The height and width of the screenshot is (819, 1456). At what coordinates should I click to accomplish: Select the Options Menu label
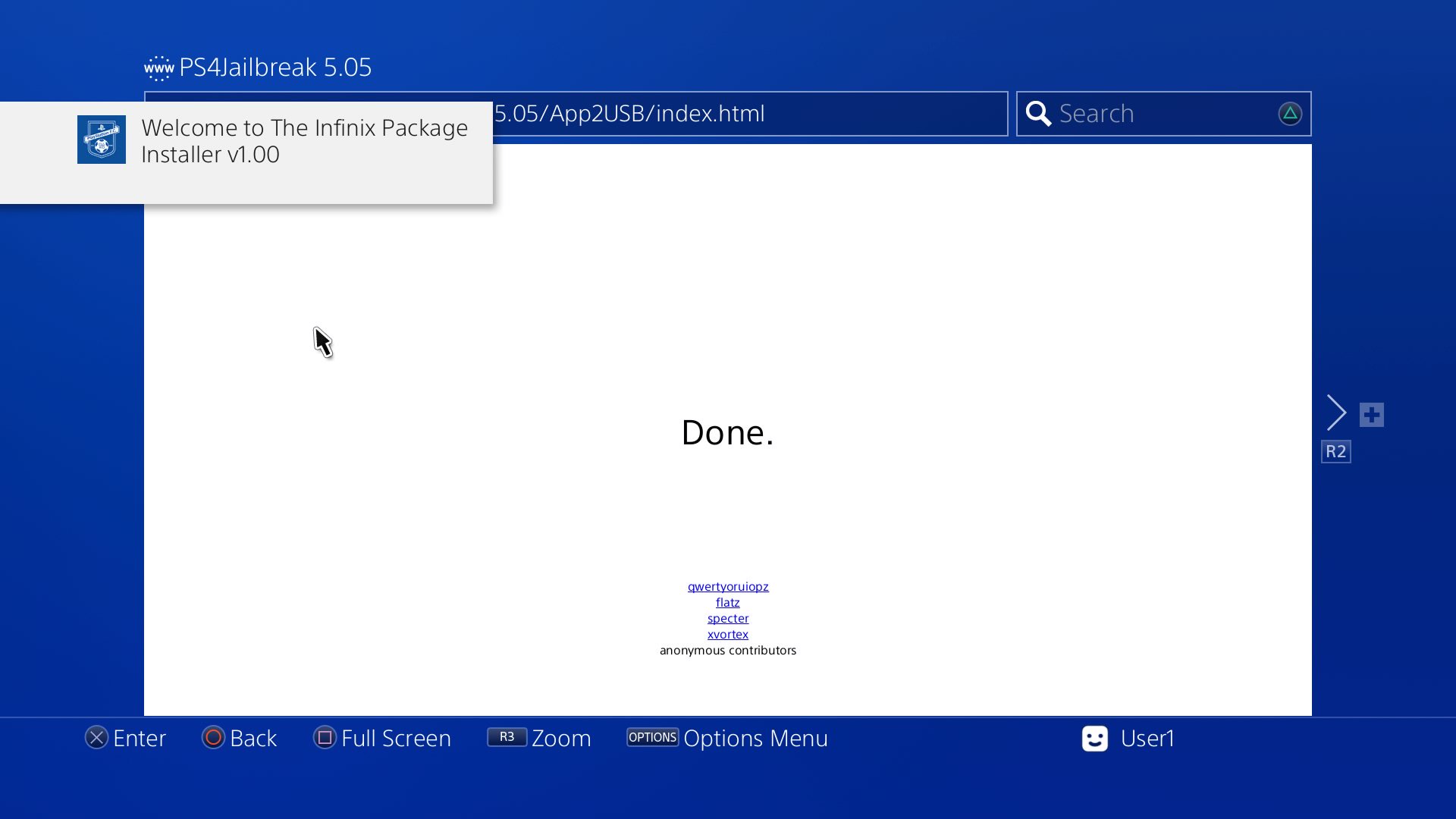click(x=755, y=739)
